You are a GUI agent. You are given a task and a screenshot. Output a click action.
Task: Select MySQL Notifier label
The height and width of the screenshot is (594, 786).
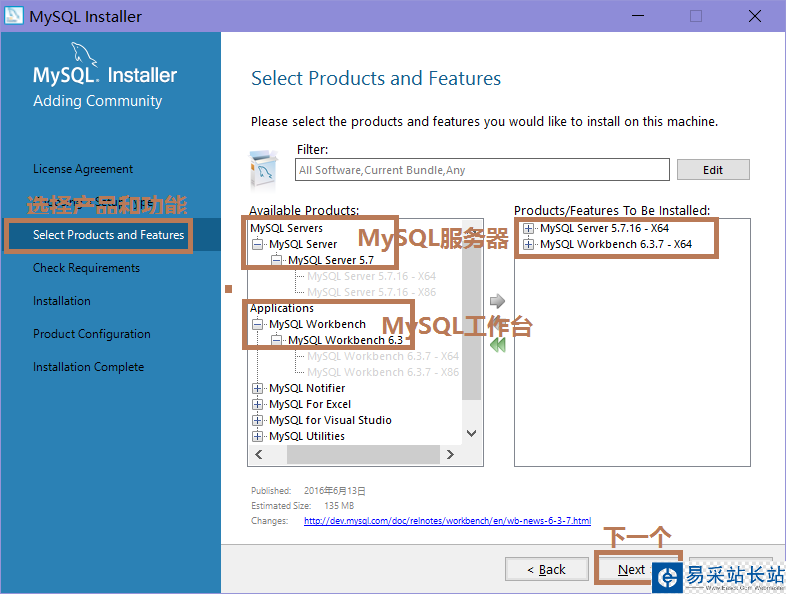point(307,388)
